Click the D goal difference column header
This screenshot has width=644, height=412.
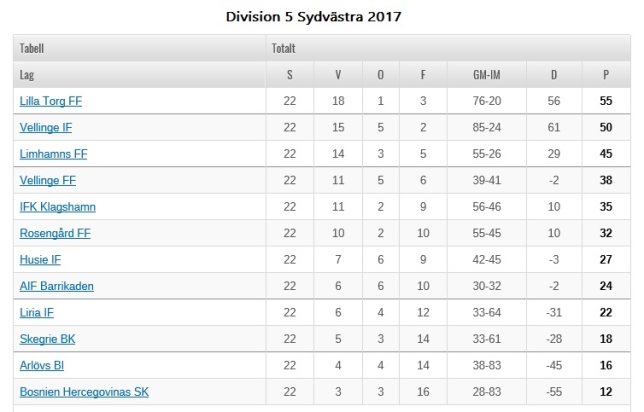(554, 75)
